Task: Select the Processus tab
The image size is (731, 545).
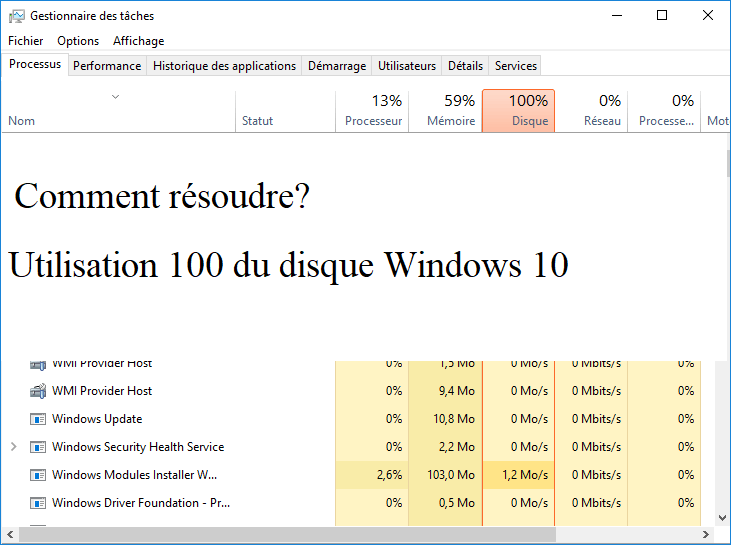Action: 35,64
